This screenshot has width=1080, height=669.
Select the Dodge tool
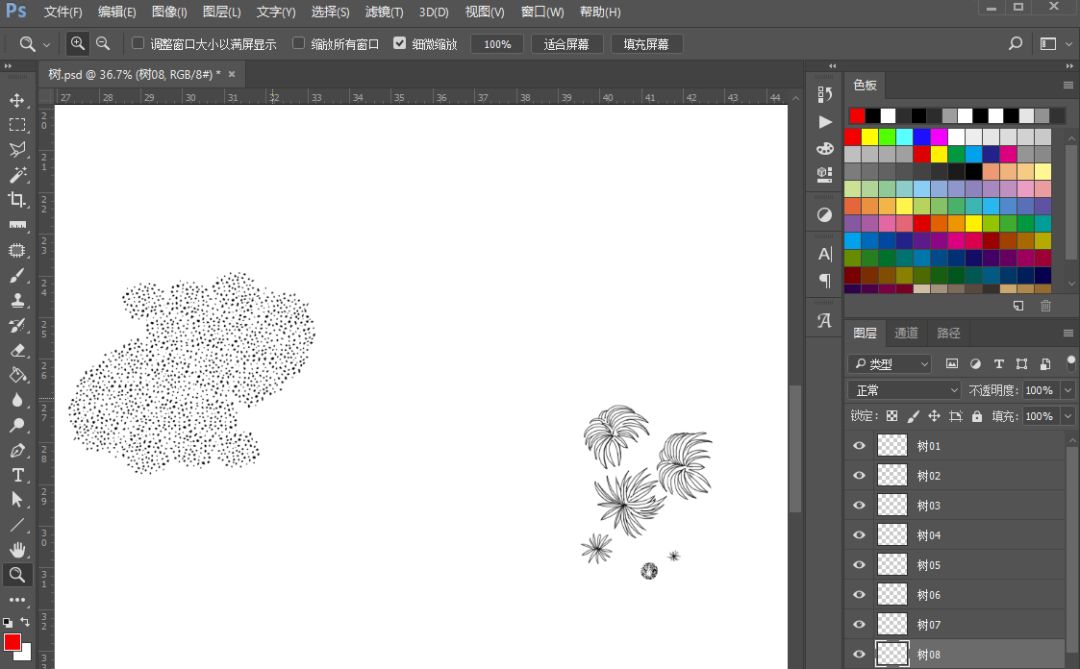[x=17, y=425]
